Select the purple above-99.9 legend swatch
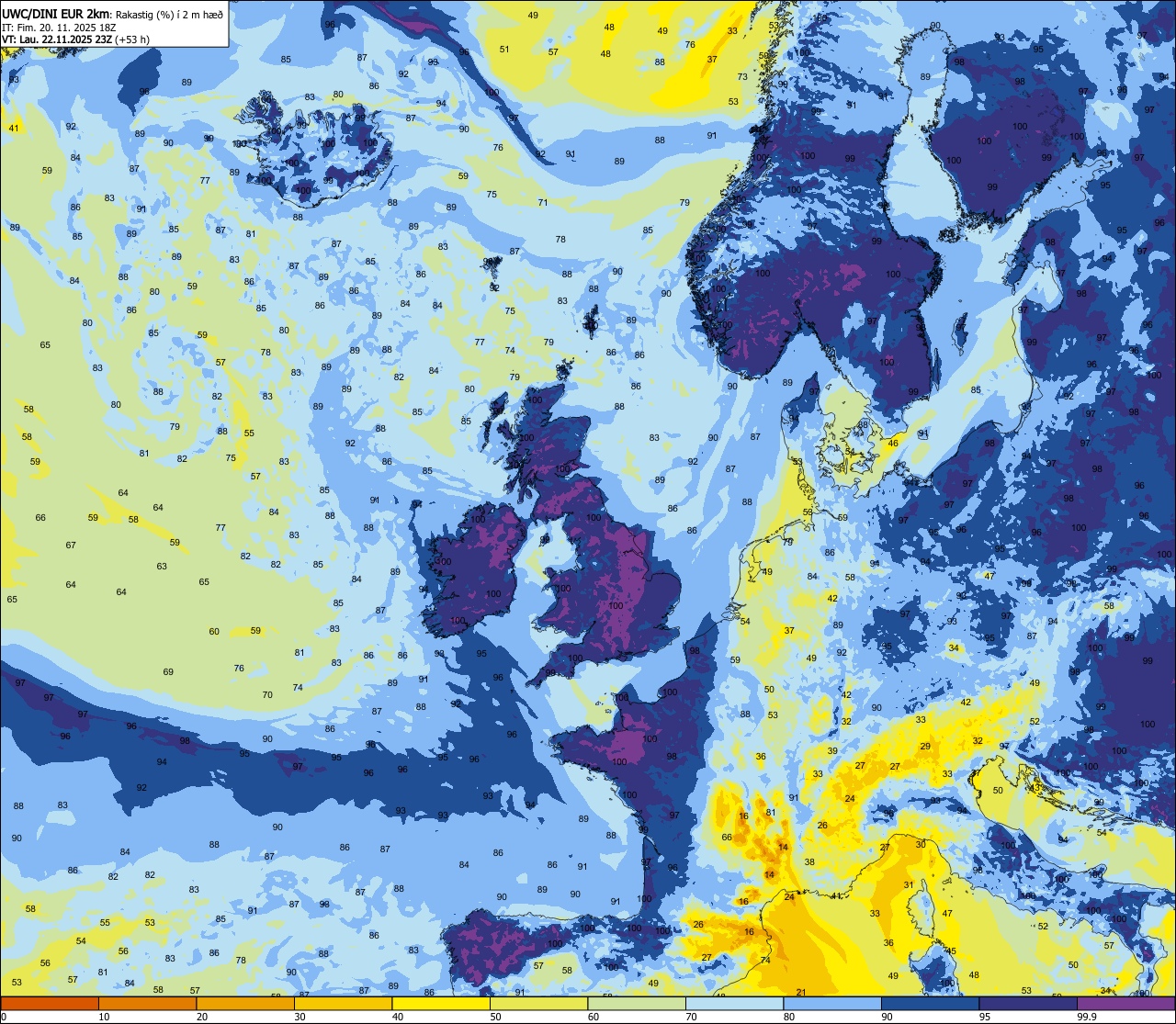The height and width of the screenshot is (1024, 1176). (1125, 1003)
